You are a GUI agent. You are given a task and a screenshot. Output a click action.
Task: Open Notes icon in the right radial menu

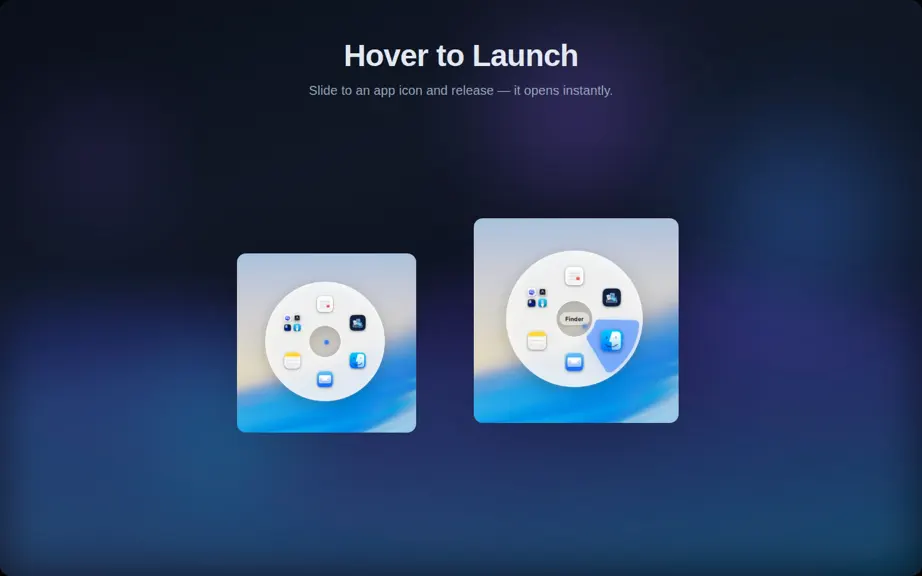(x=537, y=341)
